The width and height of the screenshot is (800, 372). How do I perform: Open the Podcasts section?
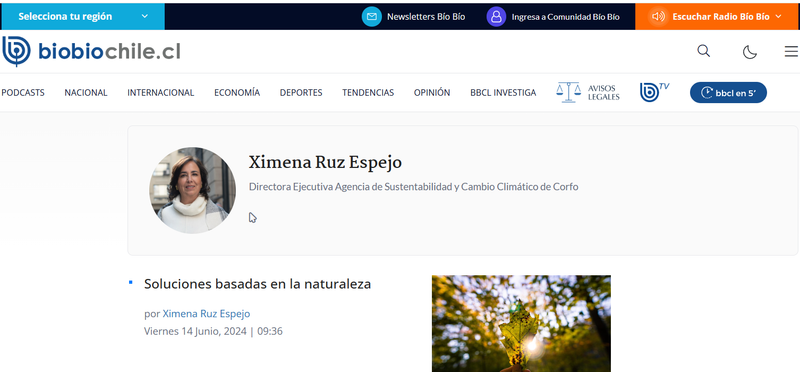23,92
